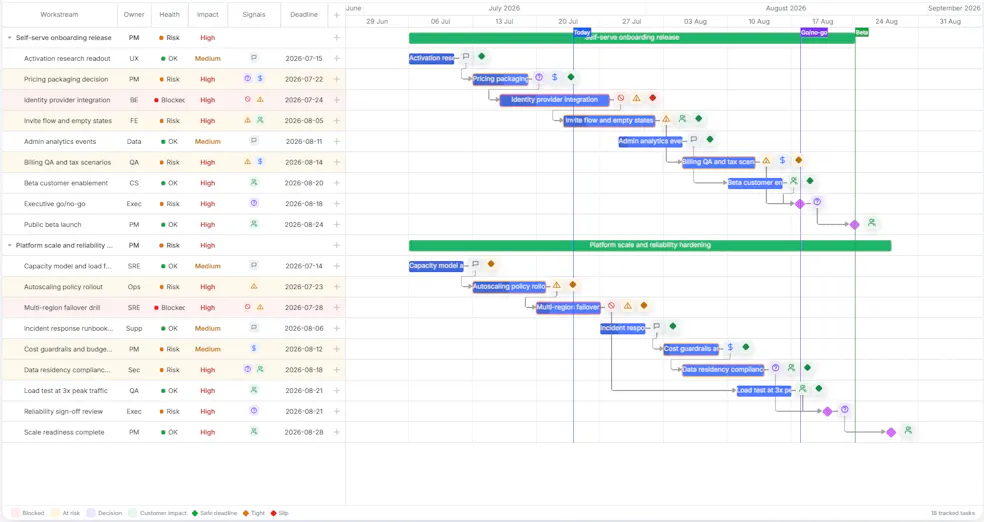
Task: Select the Autoscaling policy rollout Gantt bar
Action: pyautogui.click(x=509, y=287)
